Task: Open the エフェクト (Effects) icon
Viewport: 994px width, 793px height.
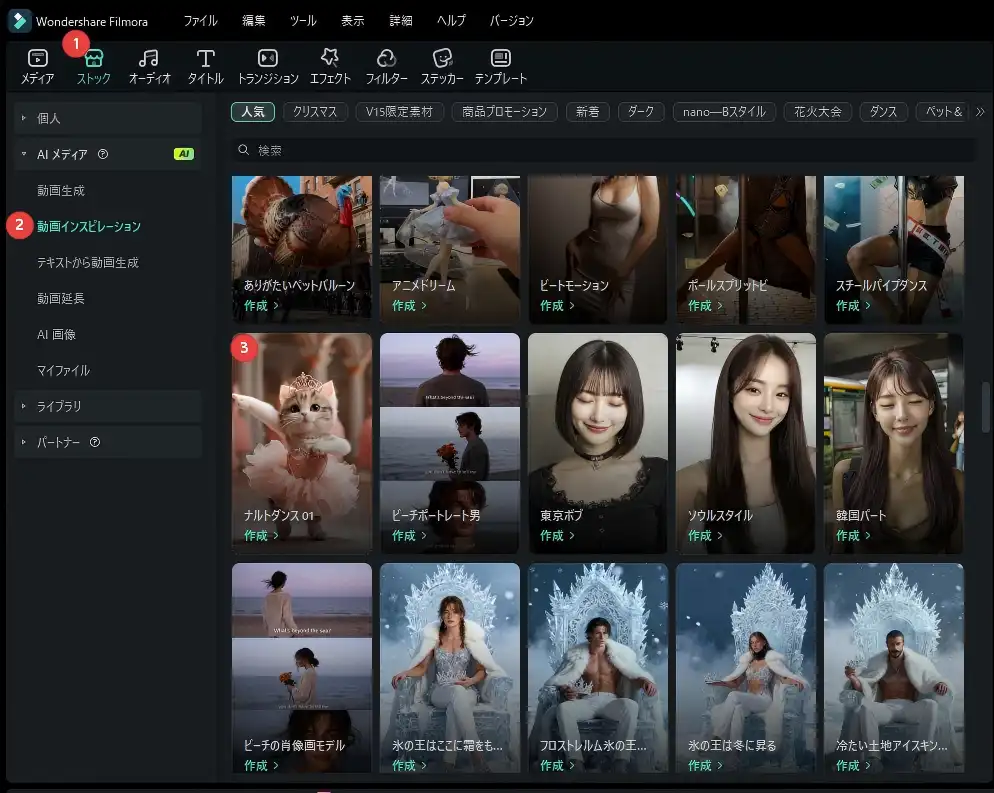Action: [330, 66]
